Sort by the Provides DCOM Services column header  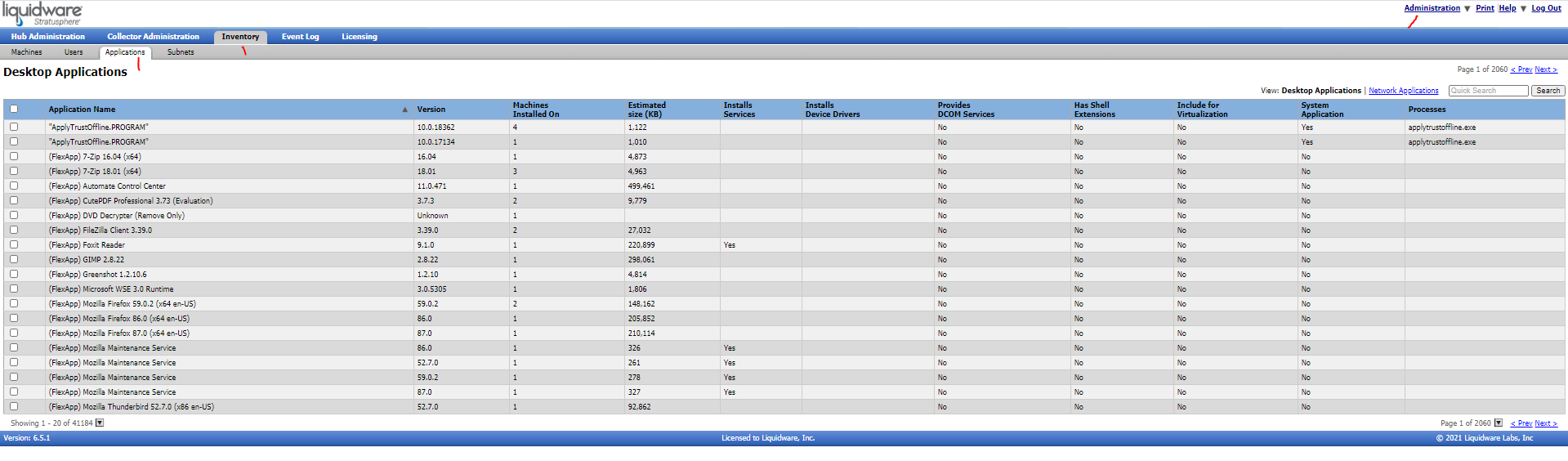966,110
